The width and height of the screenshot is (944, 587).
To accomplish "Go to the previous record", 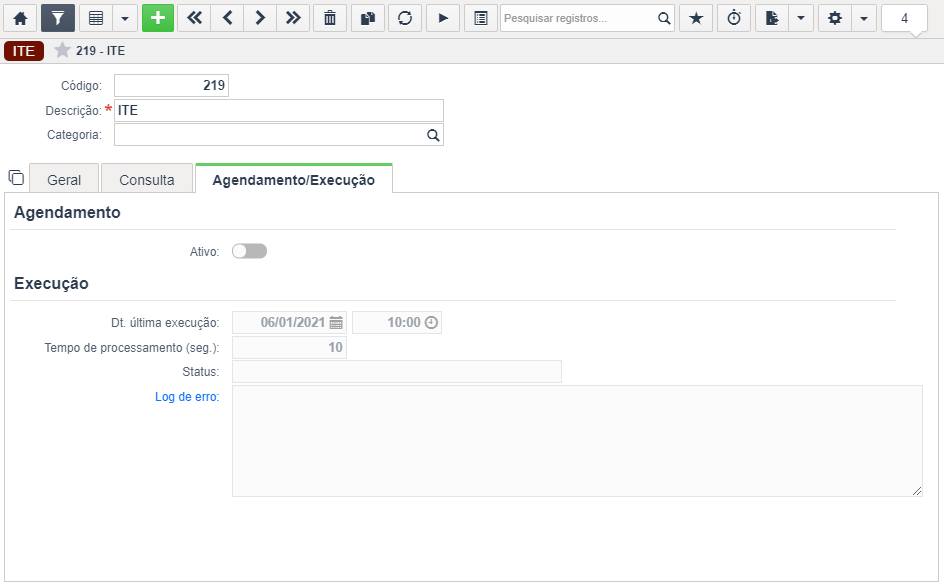I will [x=227, y=18].
